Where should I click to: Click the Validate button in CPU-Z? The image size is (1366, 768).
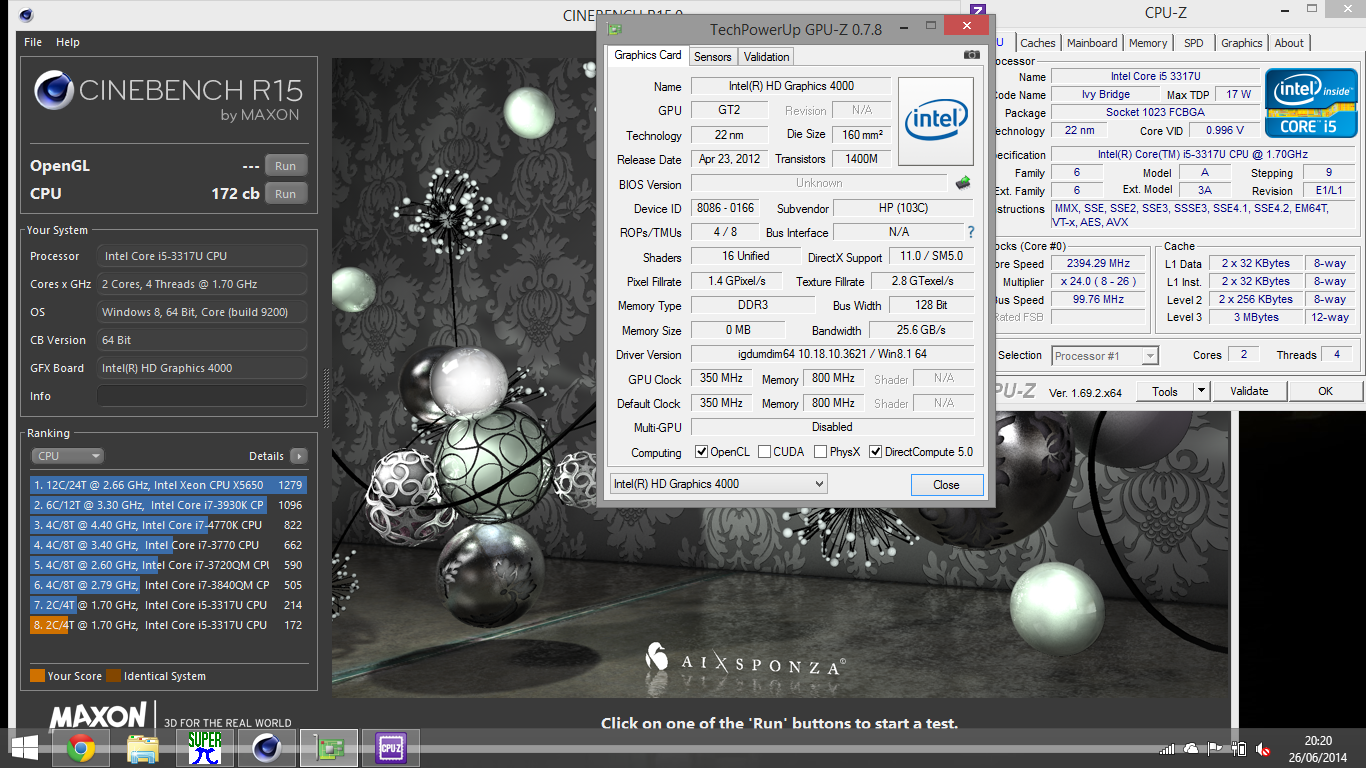(1249, 391)
